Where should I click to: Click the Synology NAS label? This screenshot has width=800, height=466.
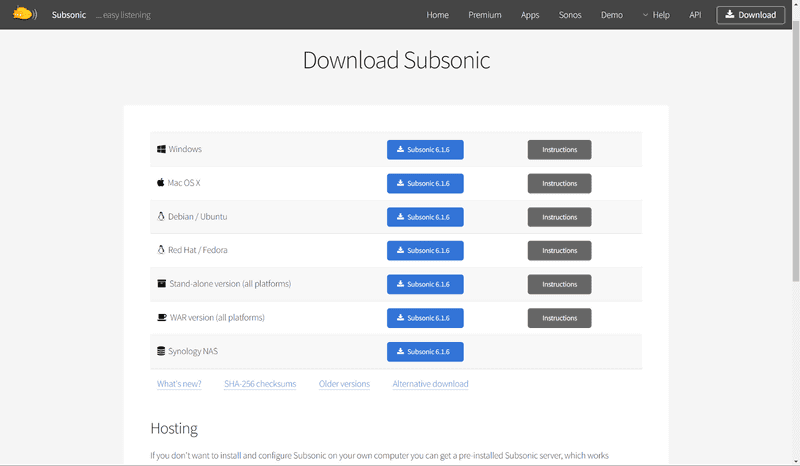click(193, 351)
